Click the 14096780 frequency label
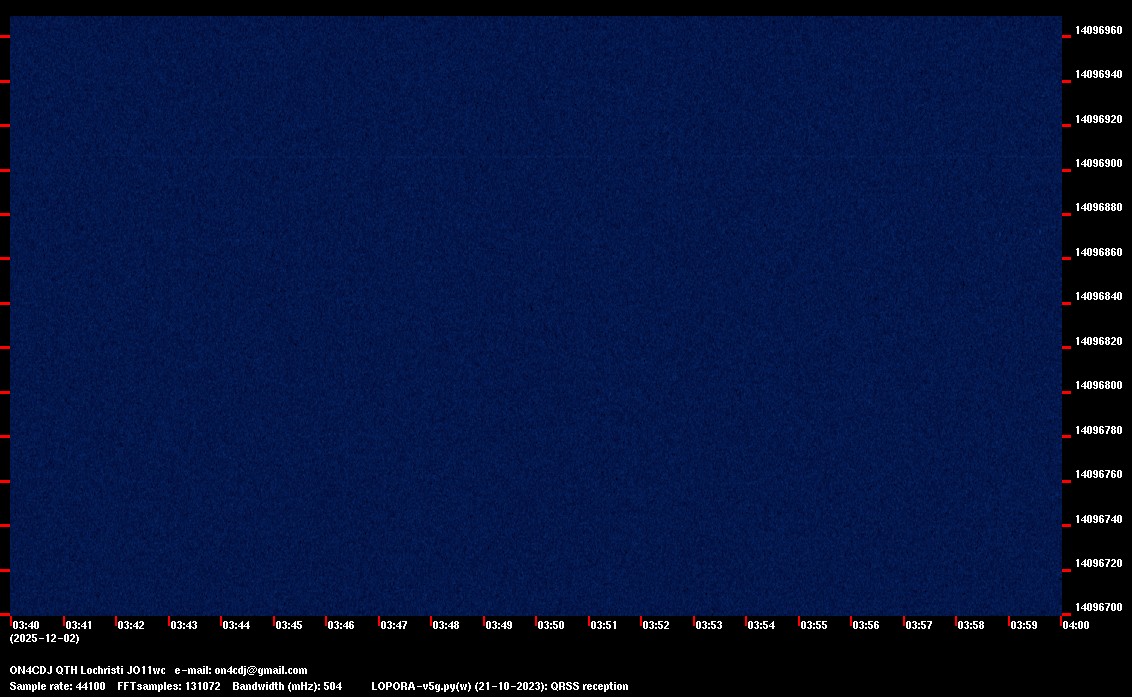Viewport: 1132px width, 697px height. [1099, 430]
